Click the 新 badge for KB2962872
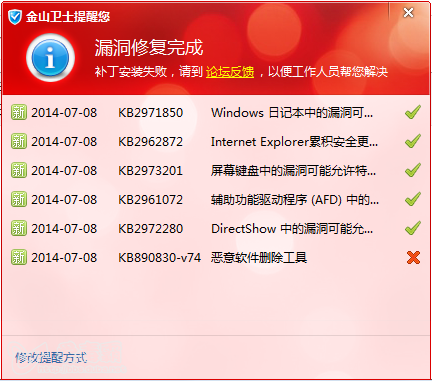 19,141
